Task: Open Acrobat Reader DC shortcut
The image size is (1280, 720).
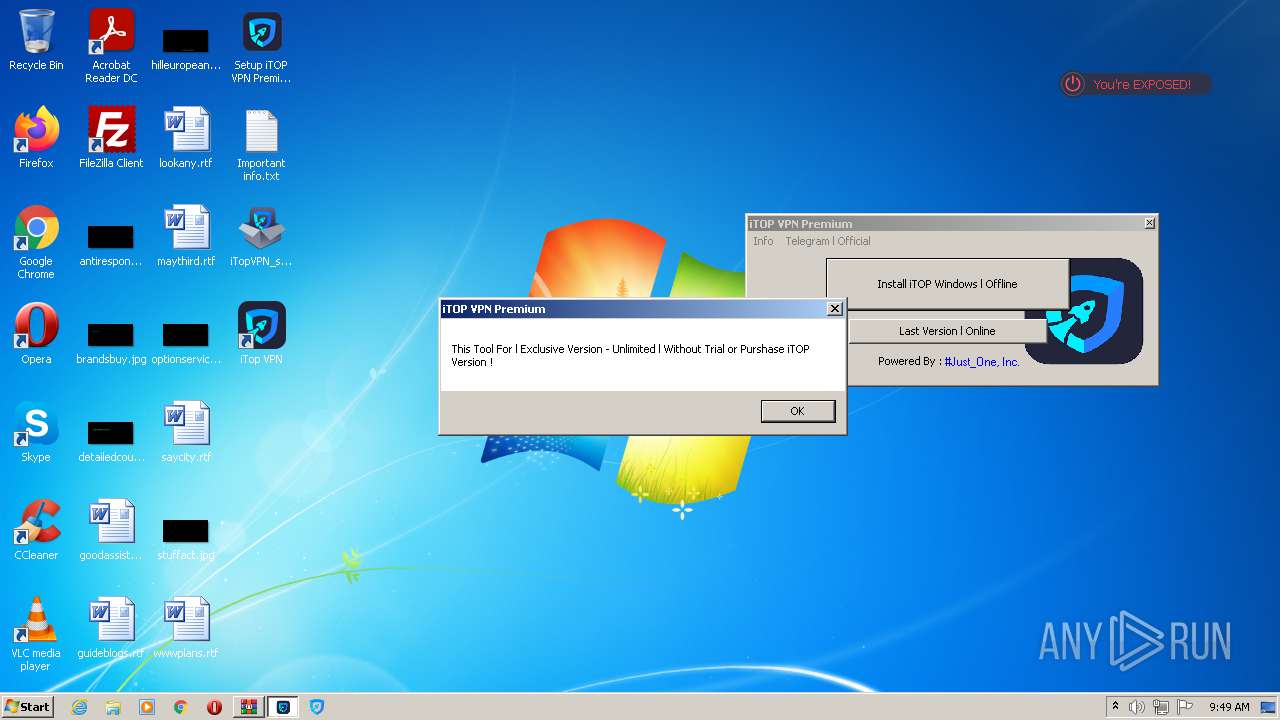Action: pos(111,46)
